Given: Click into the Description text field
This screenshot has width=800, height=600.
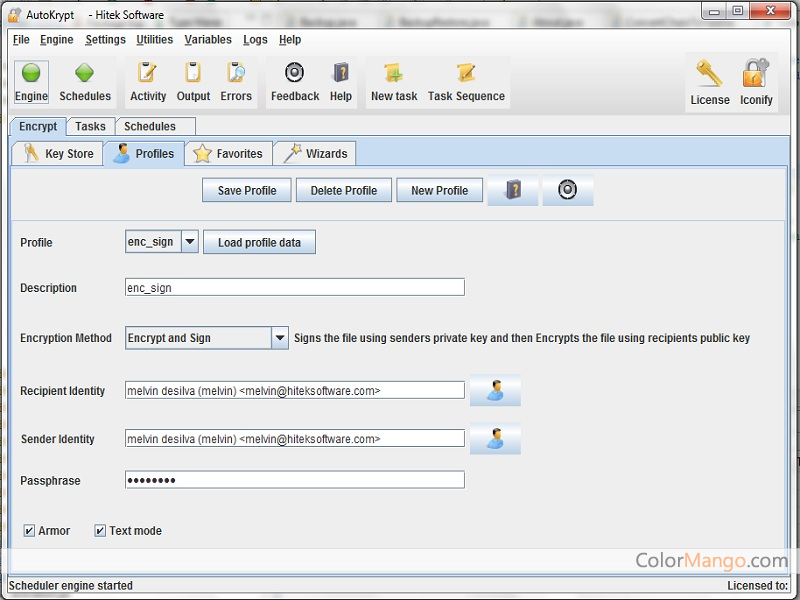Looking at the screenshot, I should (x=295, y=287).
